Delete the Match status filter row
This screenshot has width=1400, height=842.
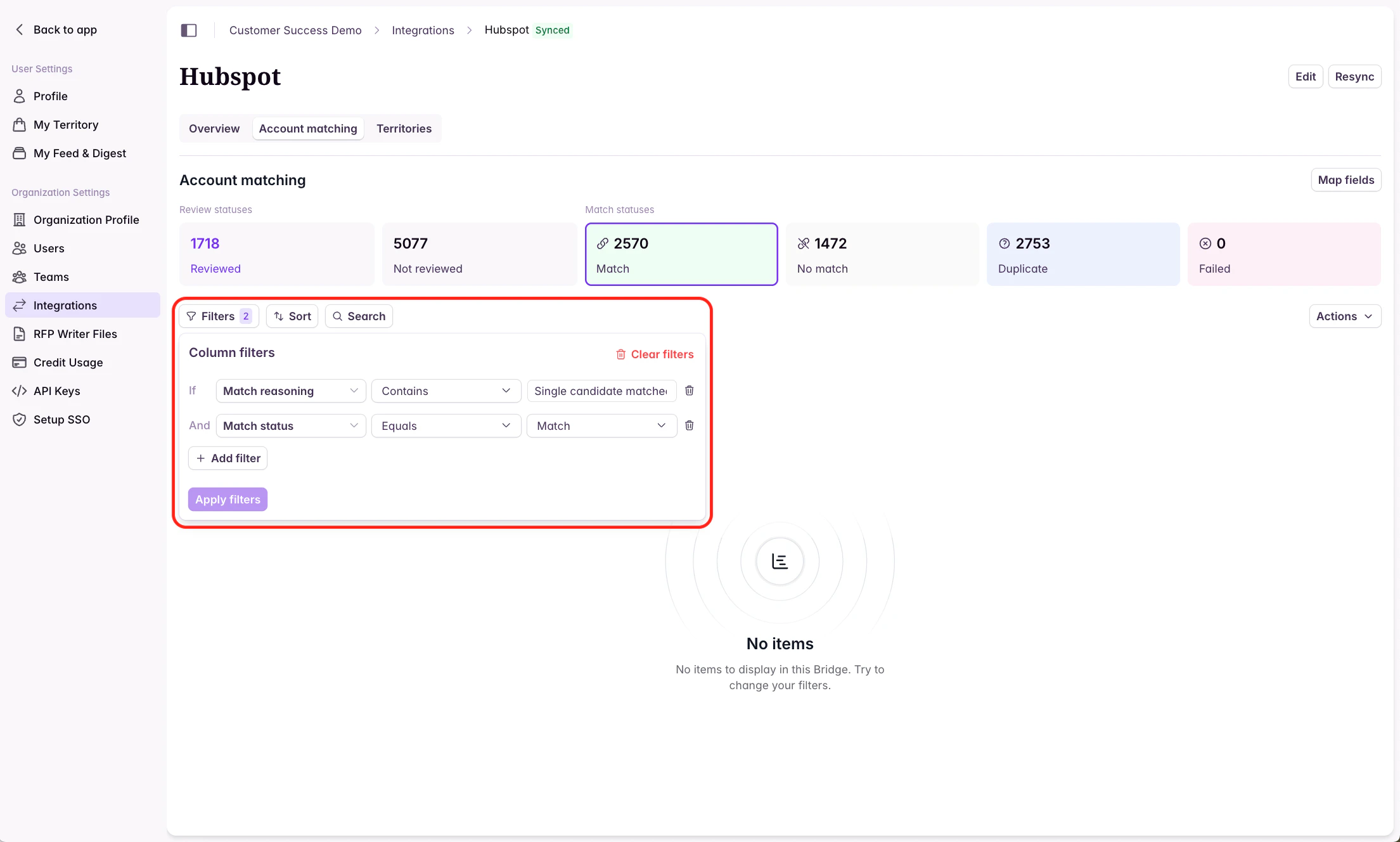(x=690, y=425)
